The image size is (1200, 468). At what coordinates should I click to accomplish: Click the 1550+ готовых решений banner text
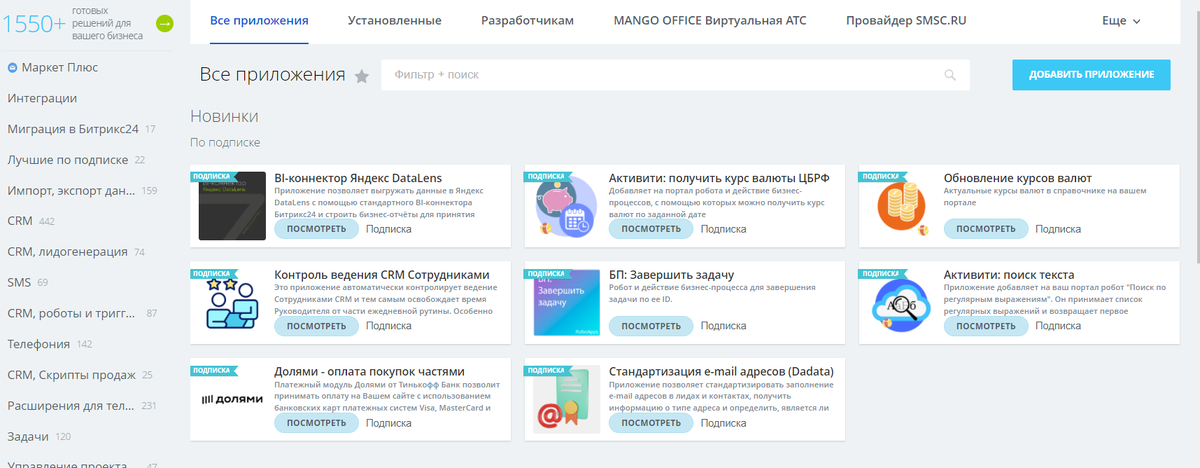[75, 23]
